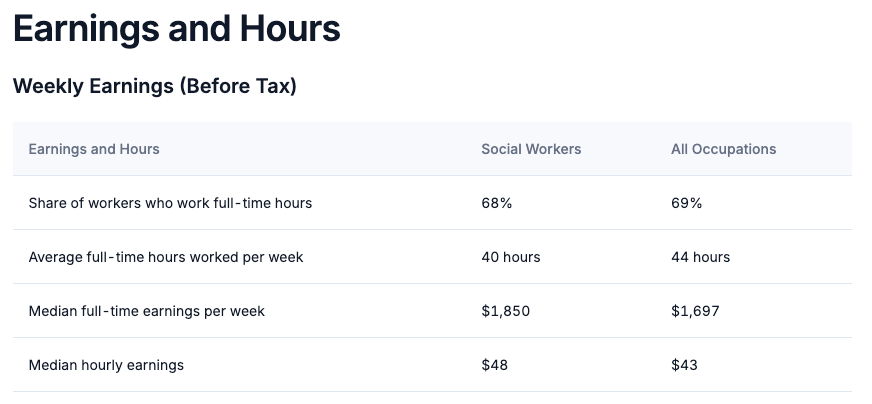Select the 'All Occupations' column header

[723, 149]
